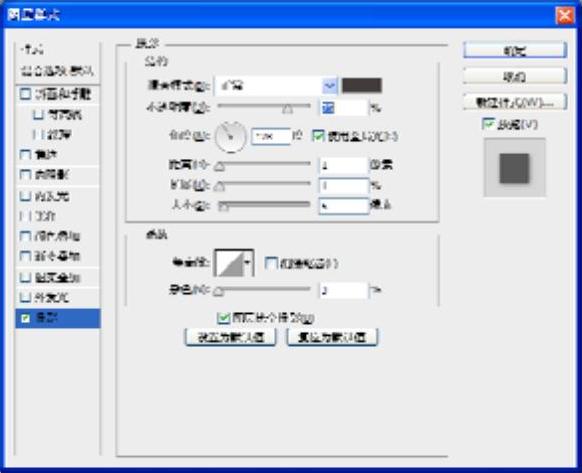Click the drop shadow preview thumbnail
The width and height of the screenshot is (582, 473).
[x=514, y=168]
